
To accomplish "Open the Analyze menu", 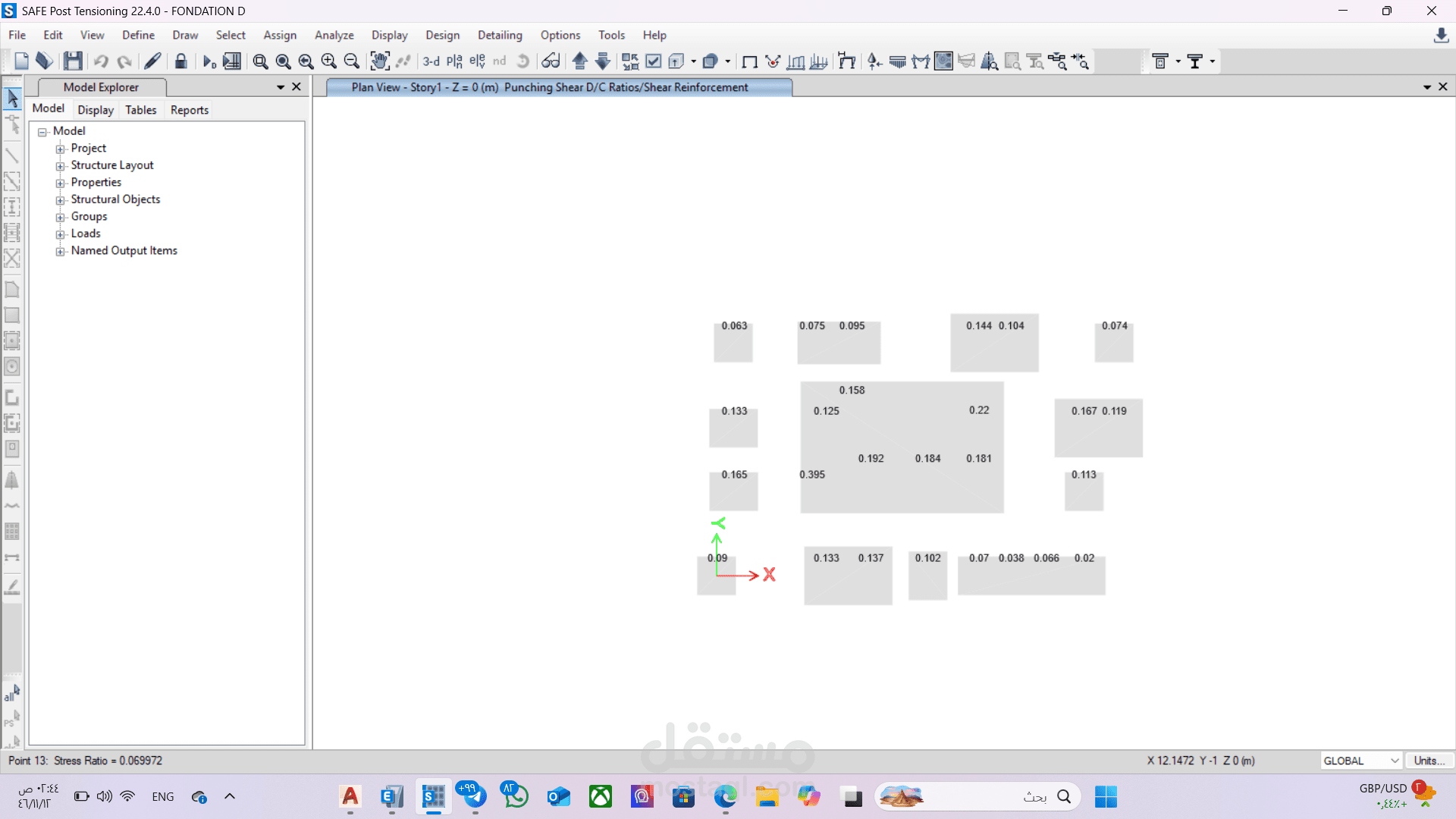I will pos(334,35).
